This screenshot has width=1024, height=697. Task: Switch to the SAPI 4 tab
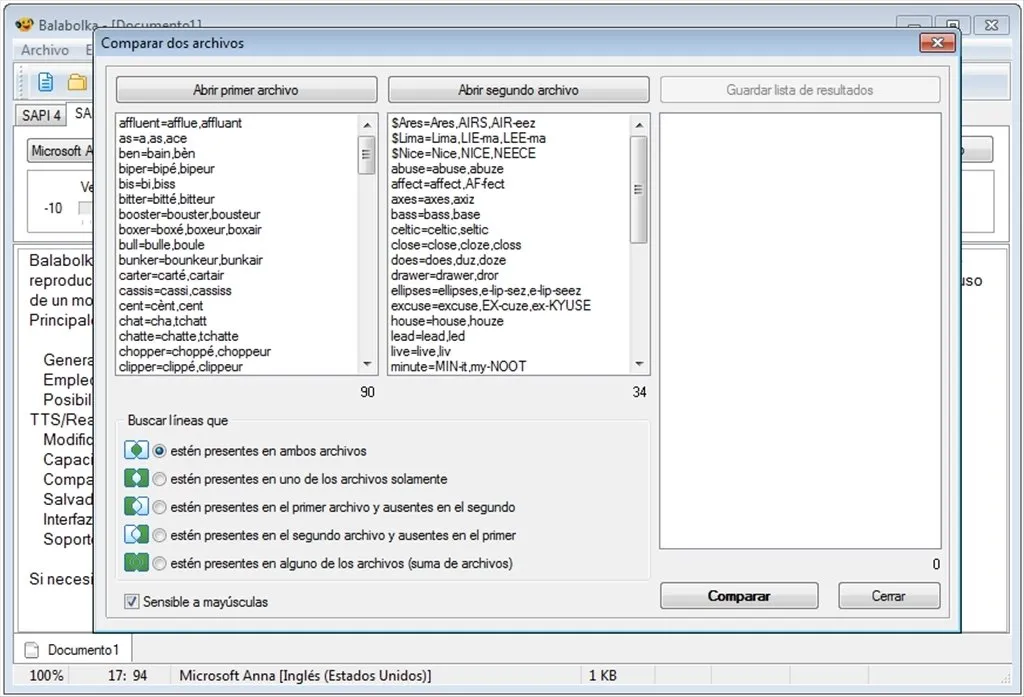tap(41, 115)
